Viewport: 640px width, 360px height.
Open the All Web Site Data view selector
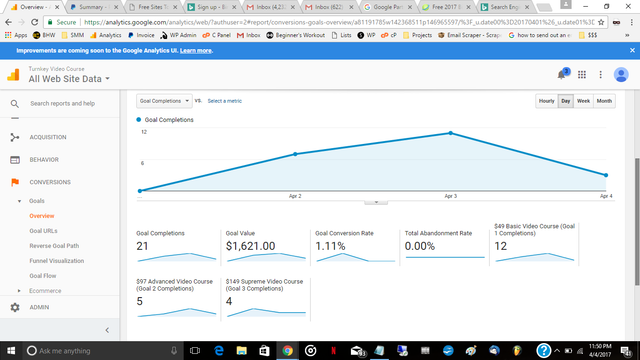coord(69,79)
